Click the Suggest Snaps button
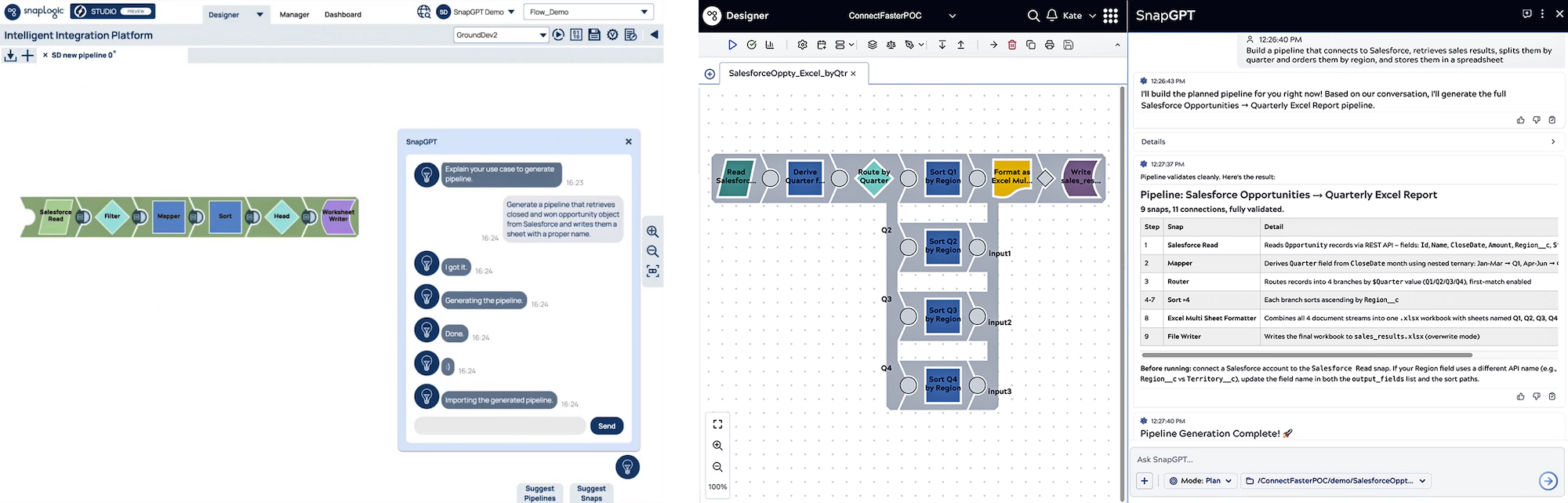 [x=591, y=493]
